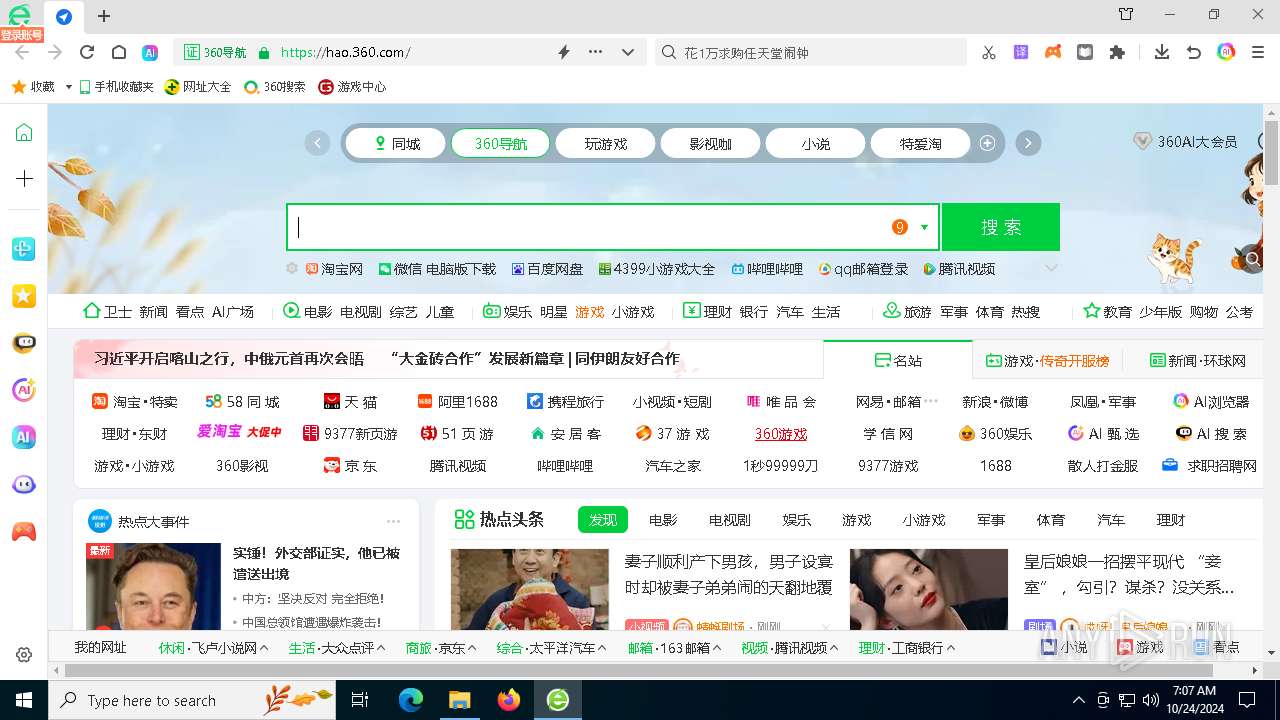Open the 京东 site link
Screen dimensions: 1280x720
point(350,466)
